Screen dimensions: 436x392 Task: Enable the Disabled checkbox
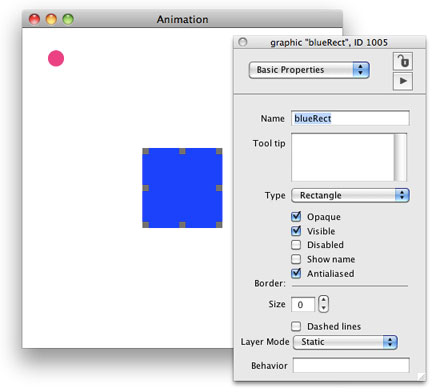coord(296,245)
